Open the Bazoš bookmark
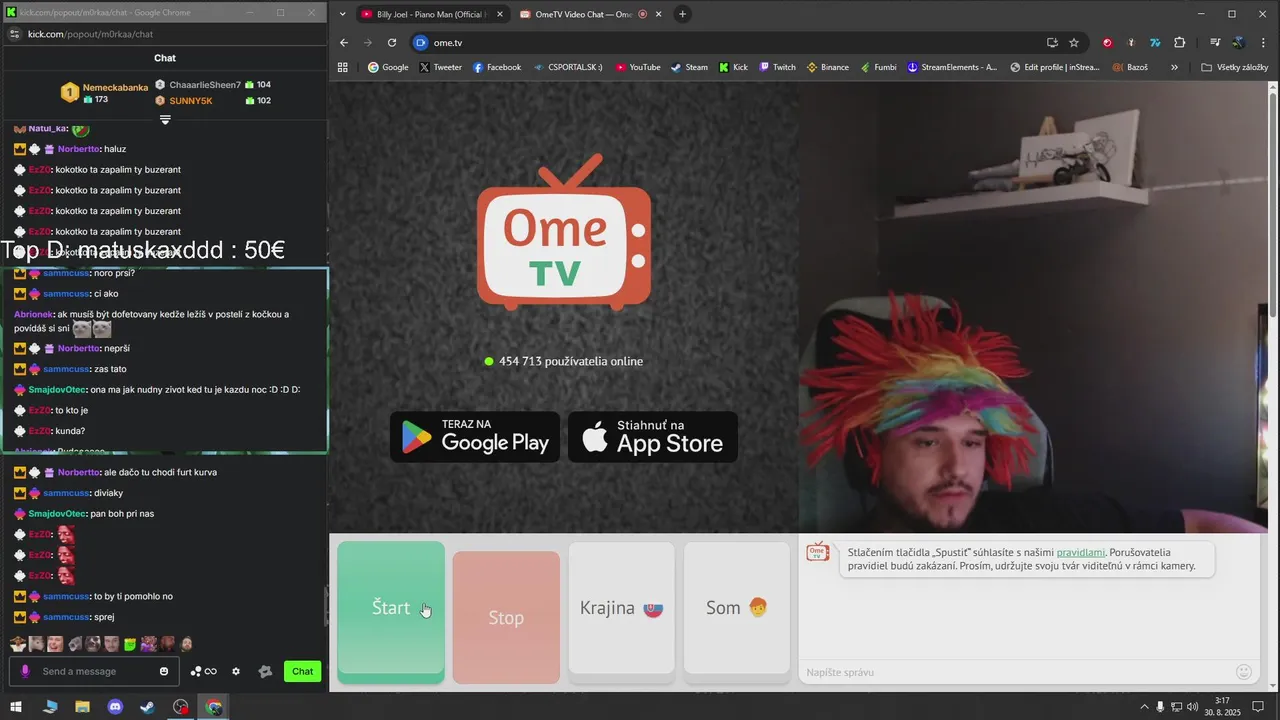Image resolution: width=1280 pixels, height=720 pixels. click(1130, 67)
